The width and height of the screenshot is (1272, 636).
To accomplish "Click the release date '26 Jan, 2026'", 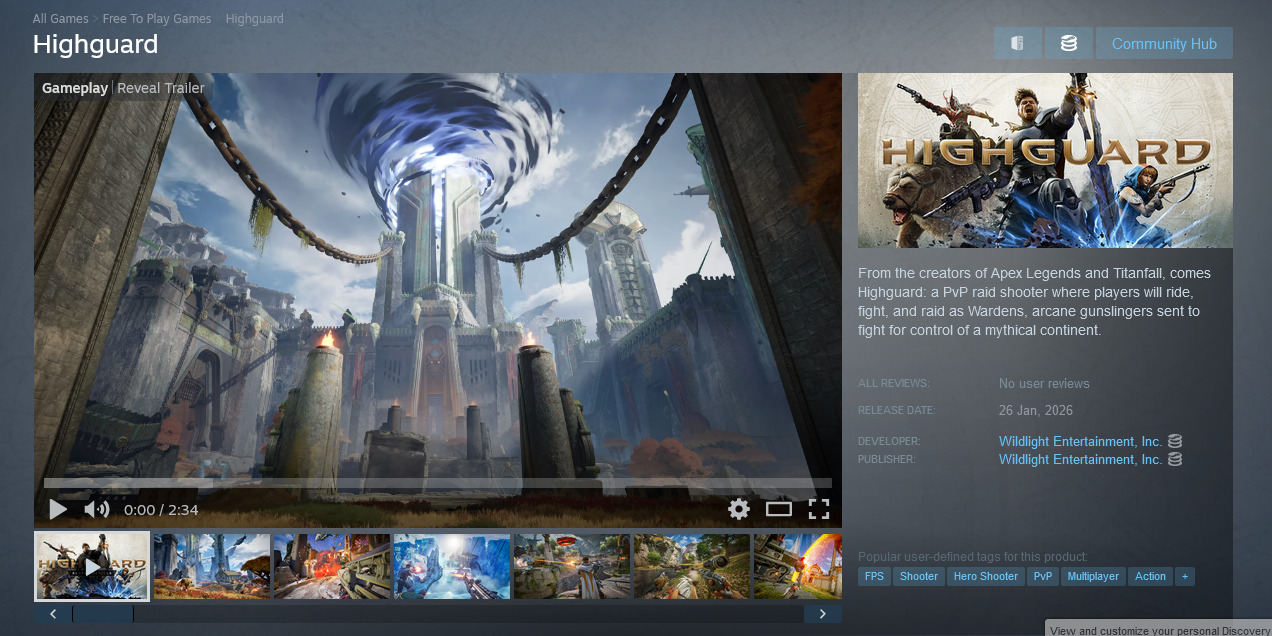I will pyautogui.click(x=1036, y=411).
